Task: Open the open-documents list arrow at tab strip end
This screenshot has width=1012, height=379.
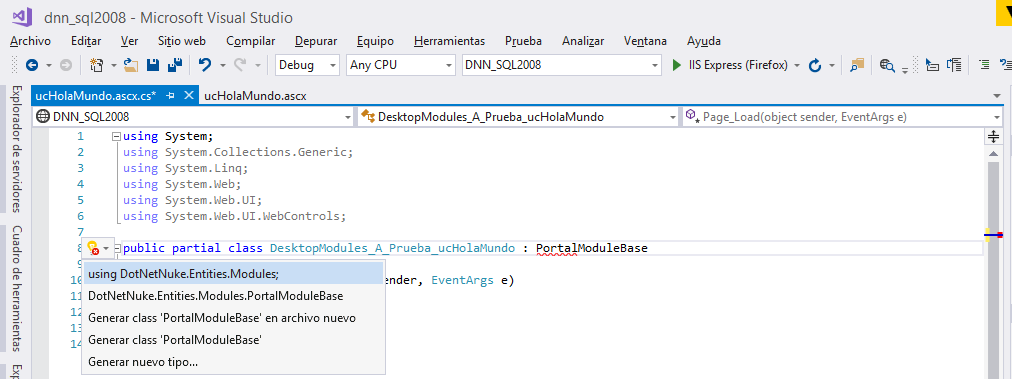Action: (997, 96)
